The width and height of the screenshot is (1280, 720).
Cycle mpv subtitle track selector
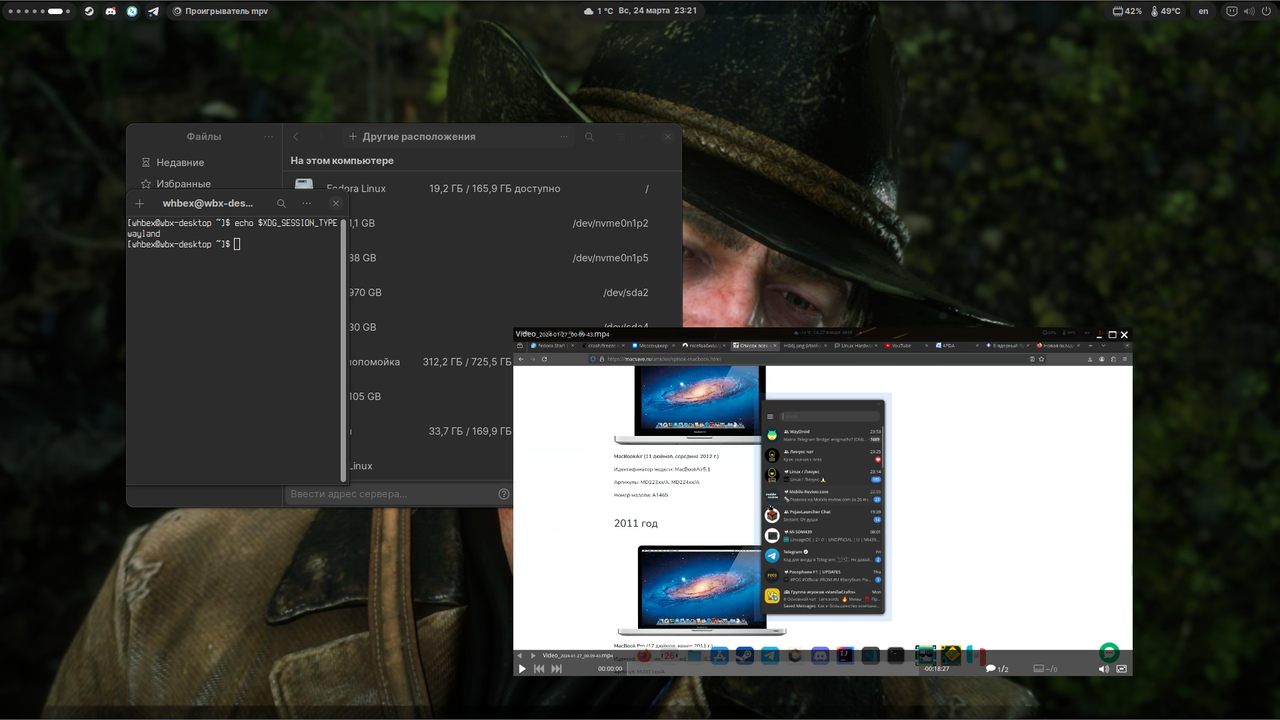(1046, 669)
